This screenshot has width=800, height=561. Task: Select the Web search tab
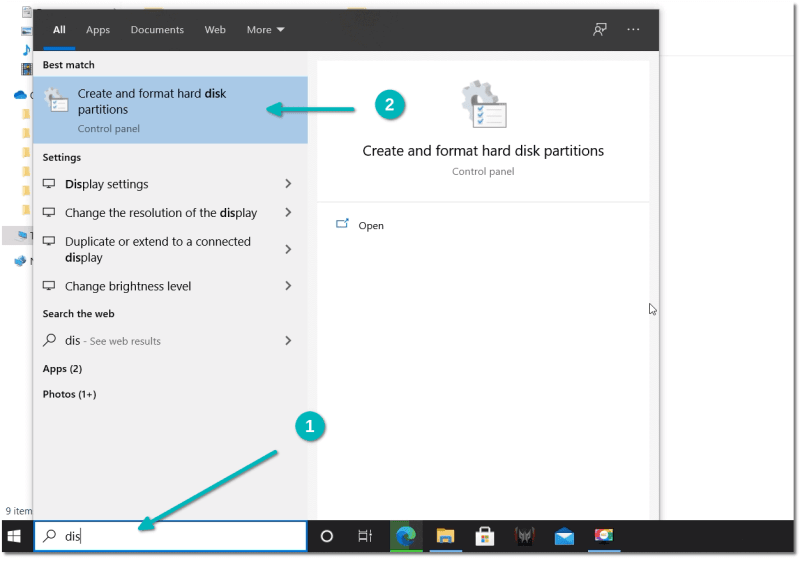(x=215, y=30)
